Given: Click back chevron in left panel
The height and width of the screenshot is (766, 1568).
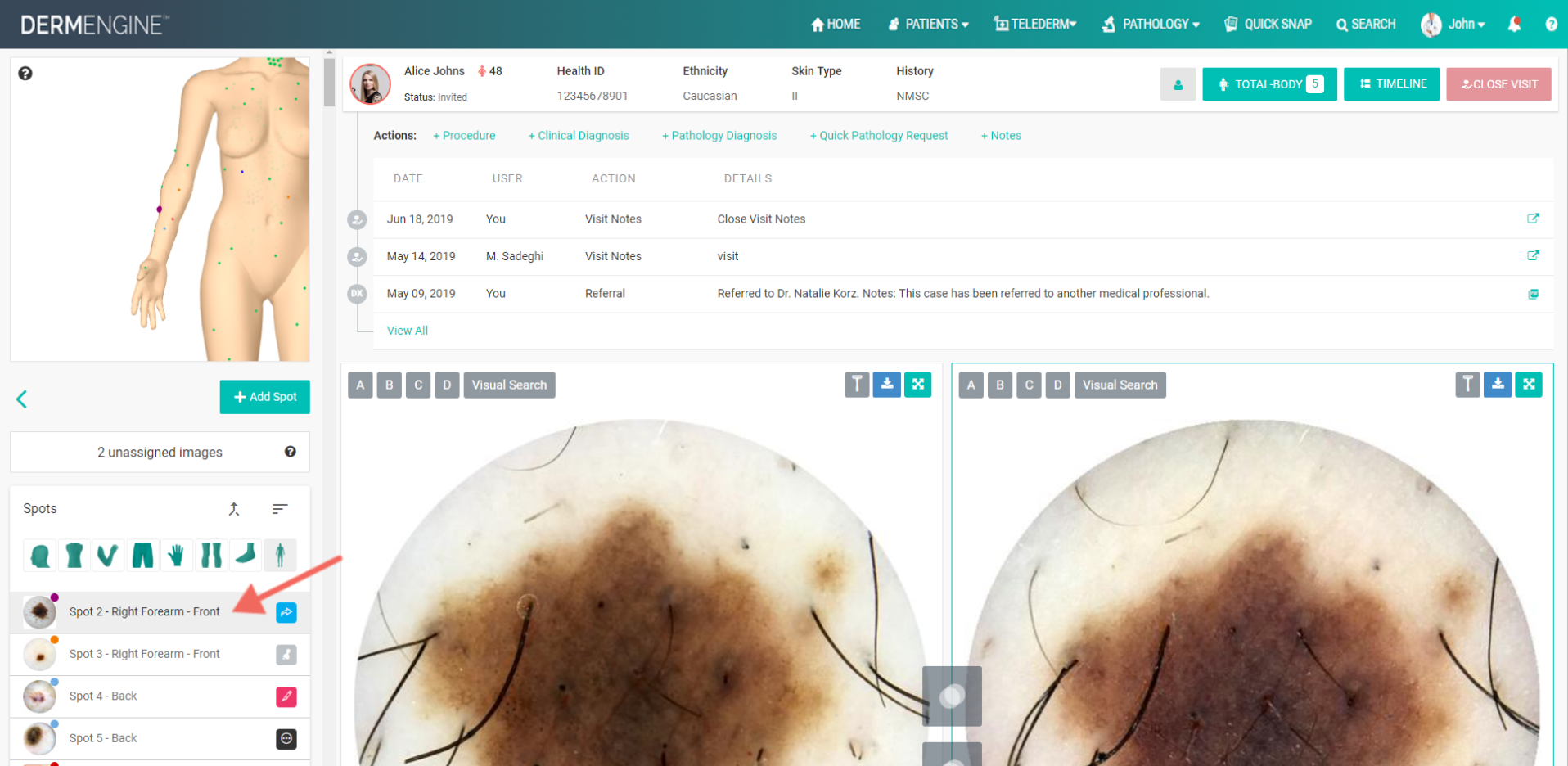Looking at the screenshot, I should (22, 399).
